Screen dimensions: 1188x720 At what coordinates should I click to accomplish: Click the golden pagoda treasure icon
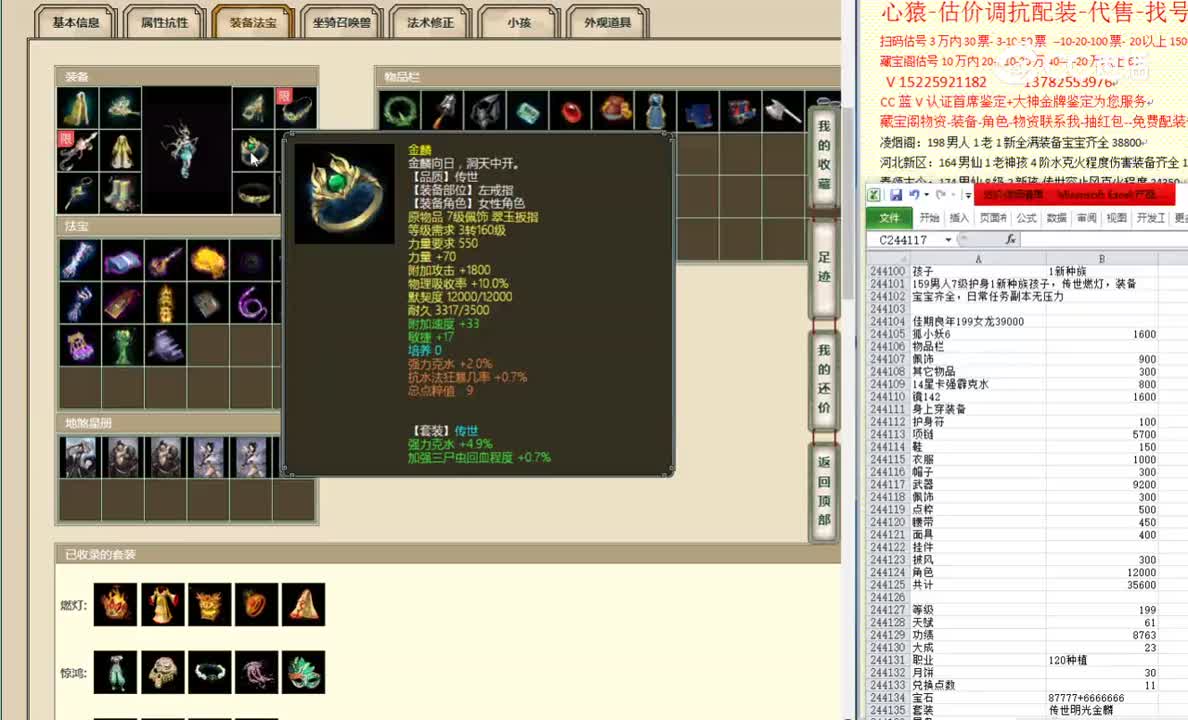pos(165,304)
